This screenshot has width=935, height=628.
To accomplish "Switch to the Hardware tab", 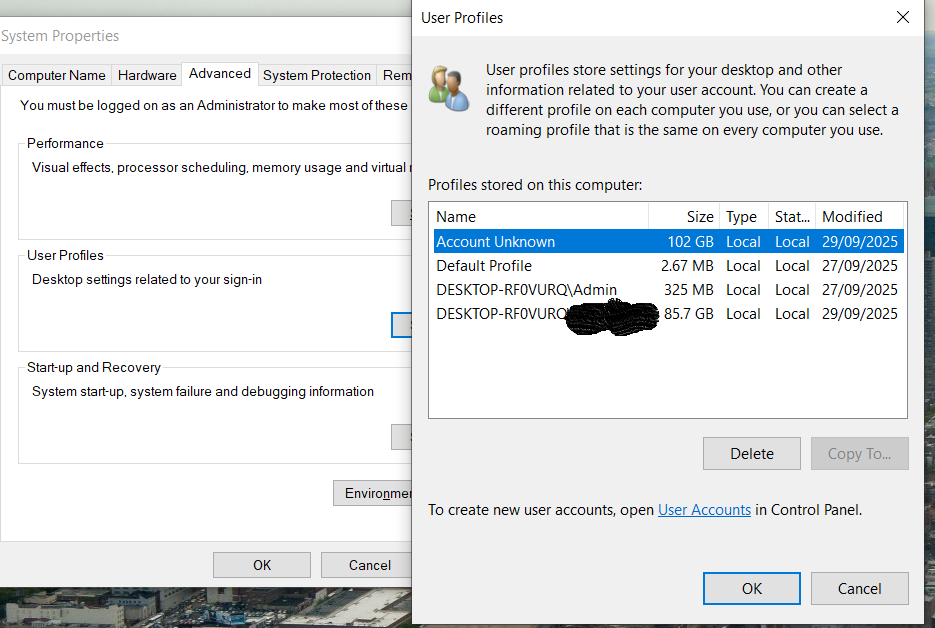I will tap(146, 74).
